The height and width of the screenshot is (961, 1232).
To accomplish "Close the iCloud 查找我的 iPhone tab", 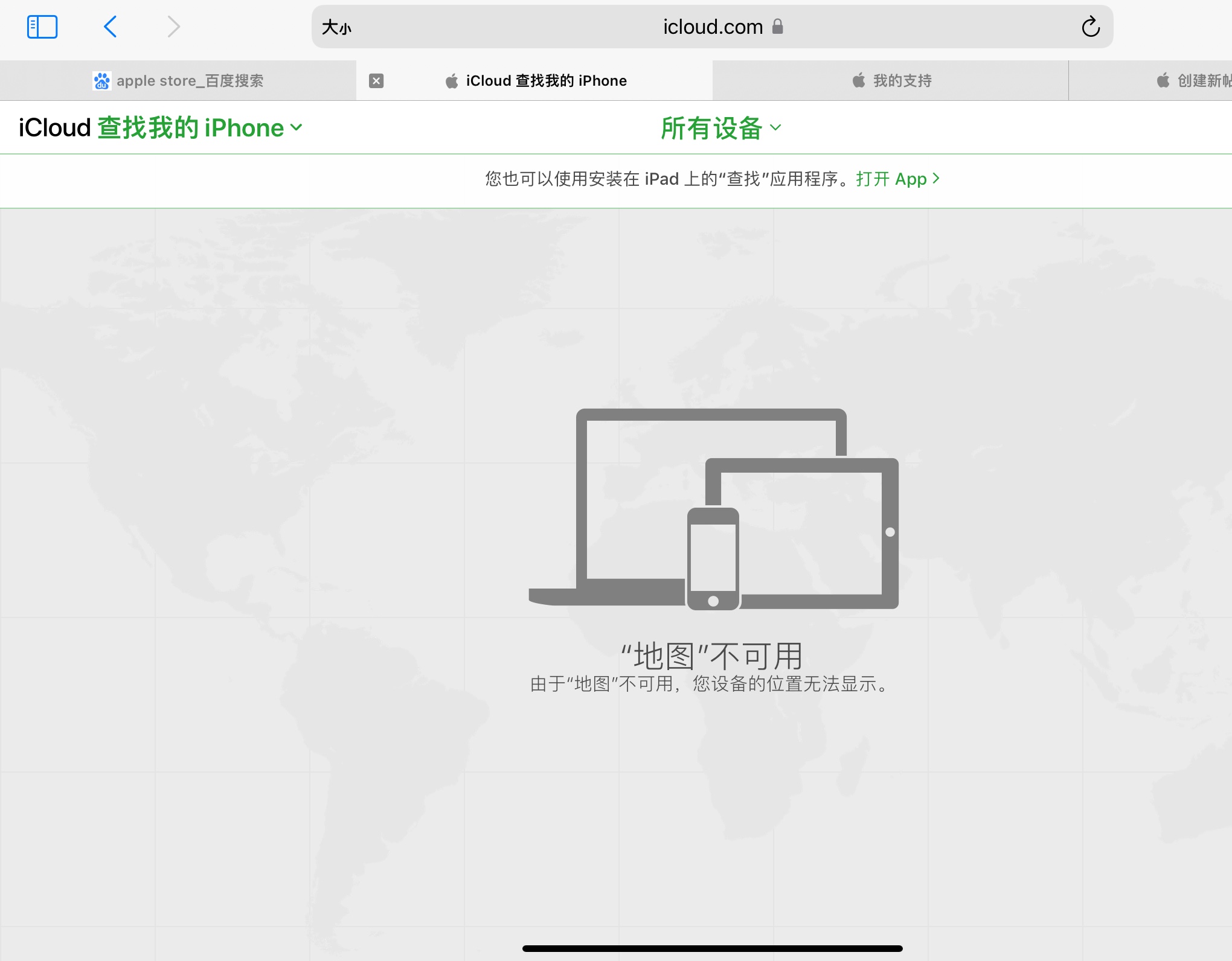I will click(x=376, y=81).
